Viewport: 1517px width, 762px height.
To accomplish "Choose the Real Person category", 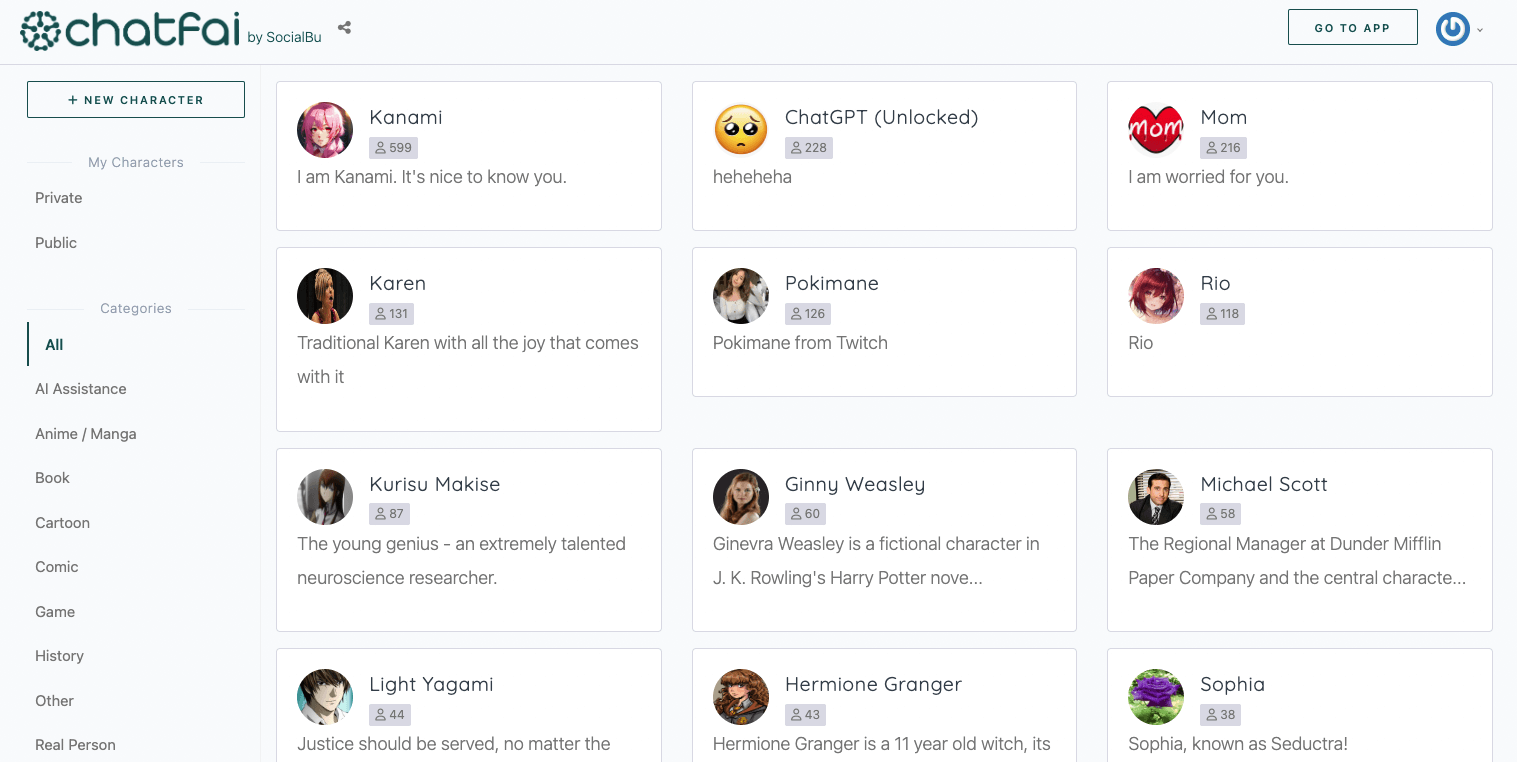I will click(75, 745).
